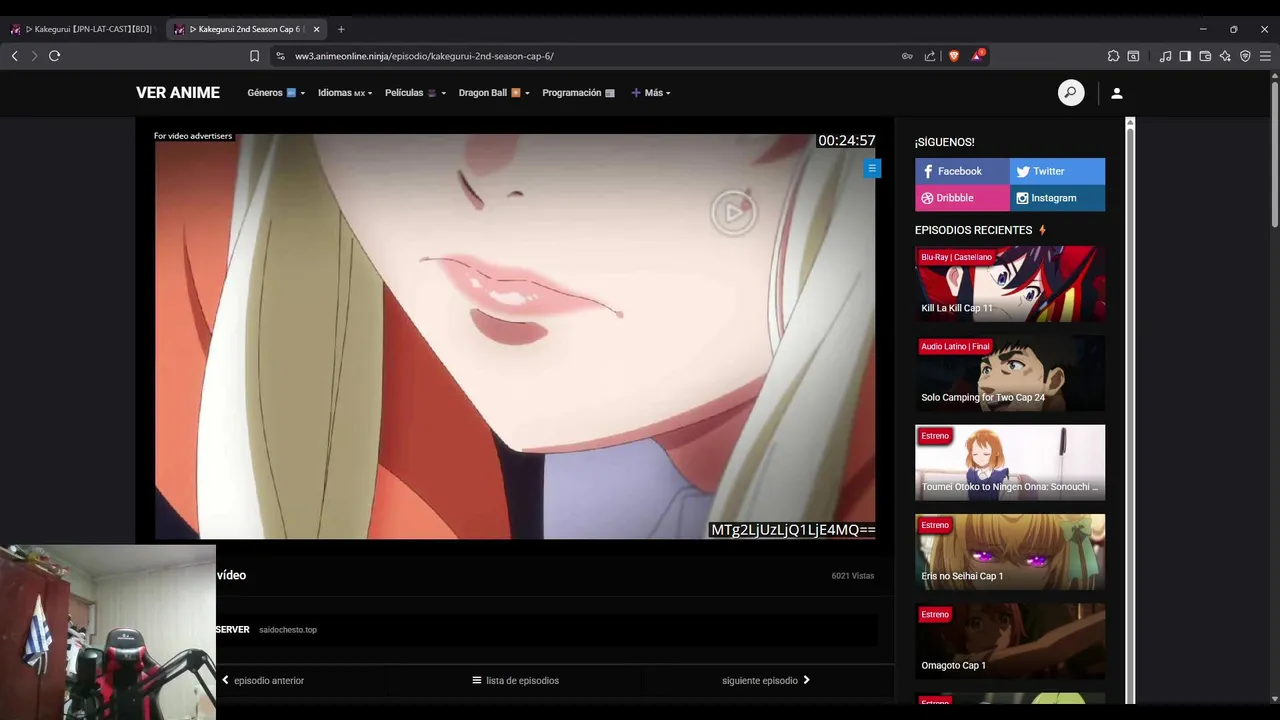The height and width of the screenshot is (720, 1280).
Task: Follow on Twitter button
Action: click(1057, 171)
